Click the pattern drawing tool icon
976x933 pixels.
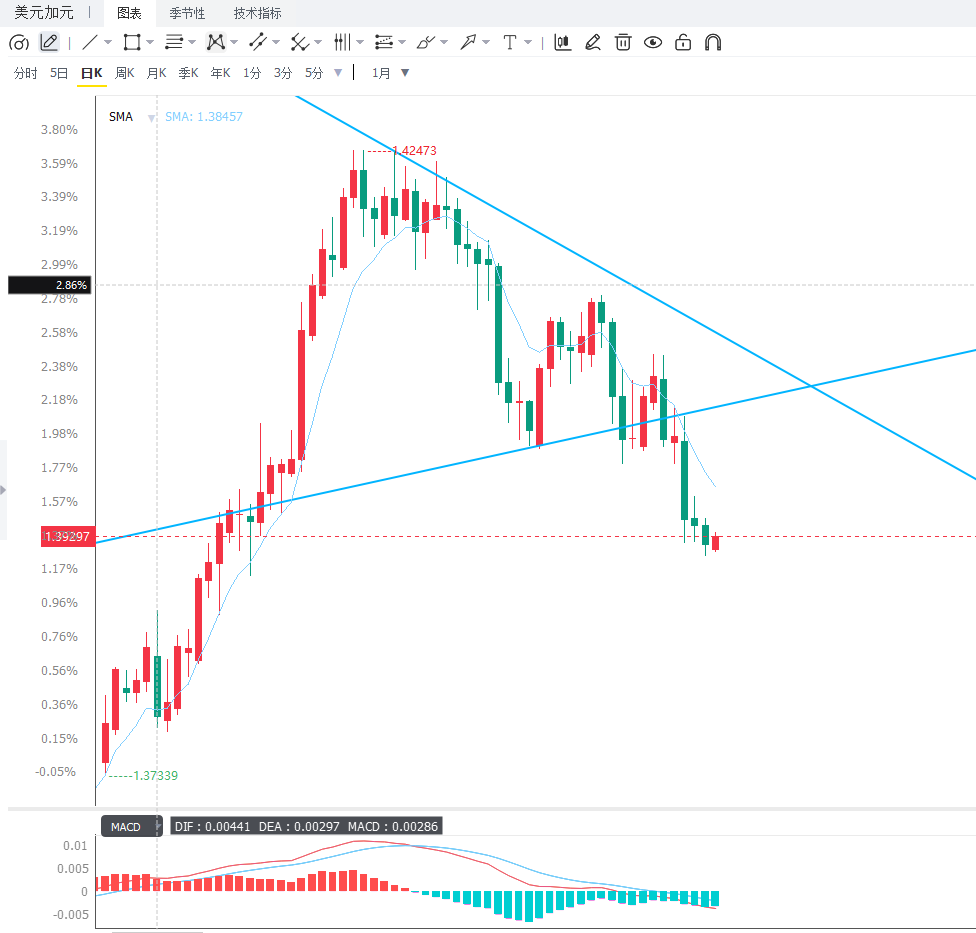216,42
